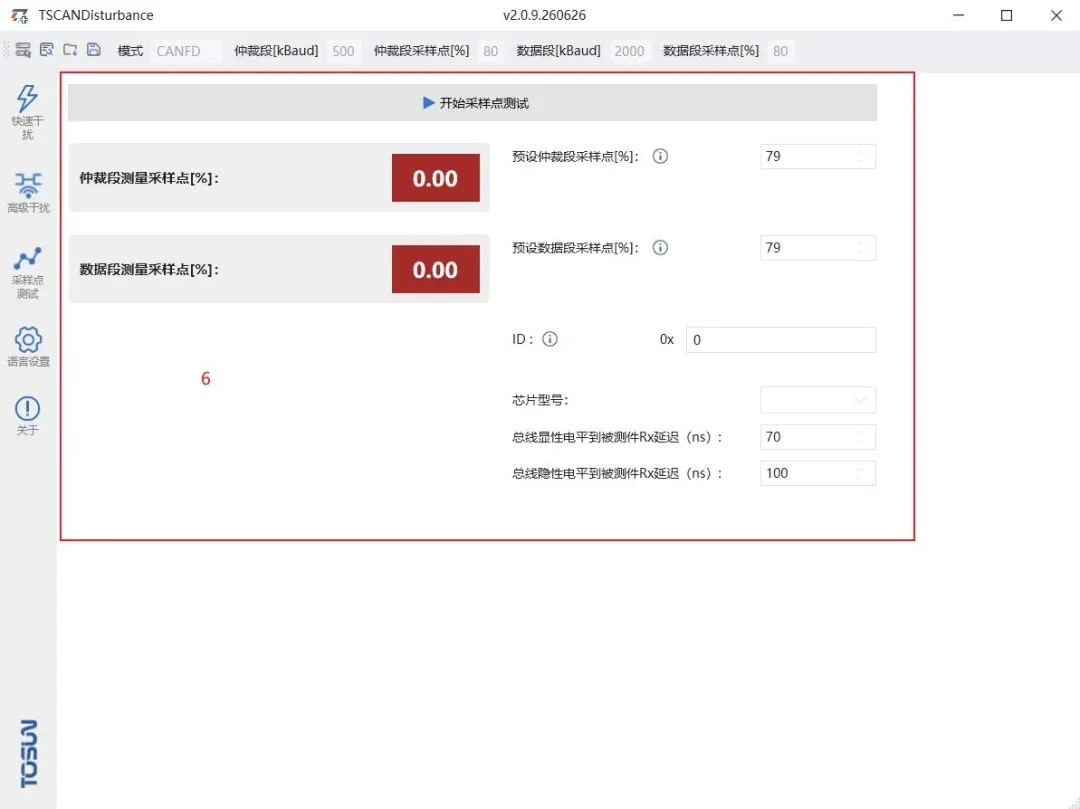The image size is (1080, 809).
Task: Click the load configuration folder icon
Action: (70, 50)
